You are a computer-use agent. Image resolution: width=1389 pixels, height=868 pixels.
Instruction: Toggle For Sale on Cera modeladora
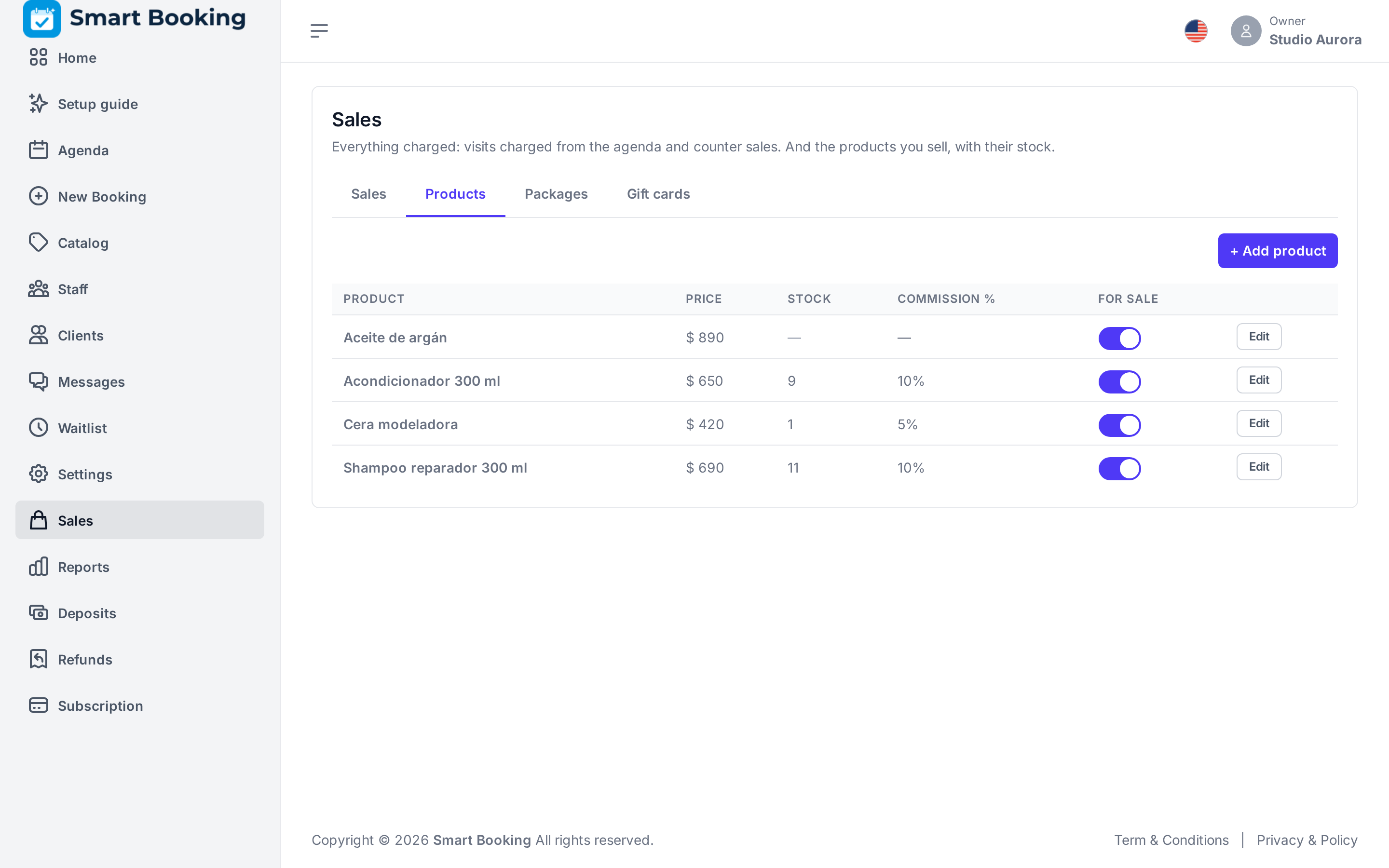point(1119,425)
